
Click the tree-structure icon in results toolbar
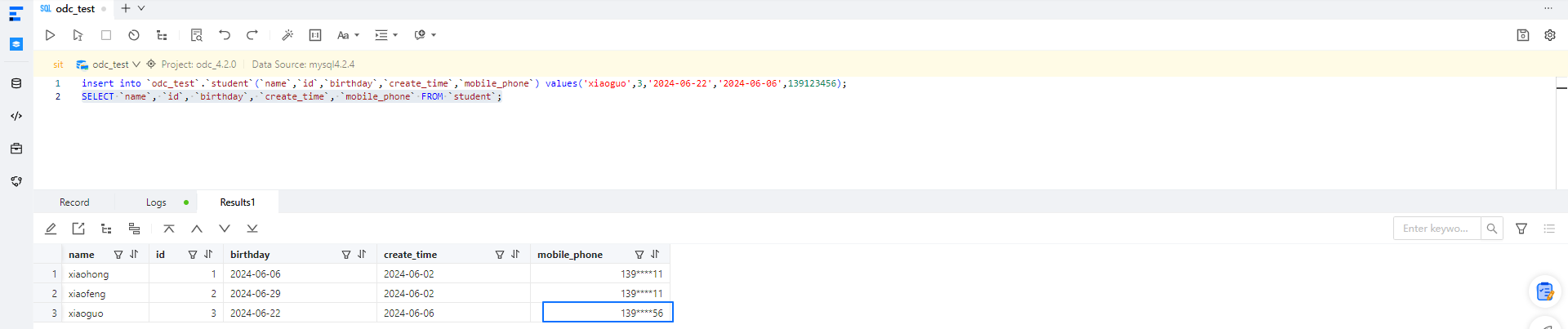click(106, 229)
